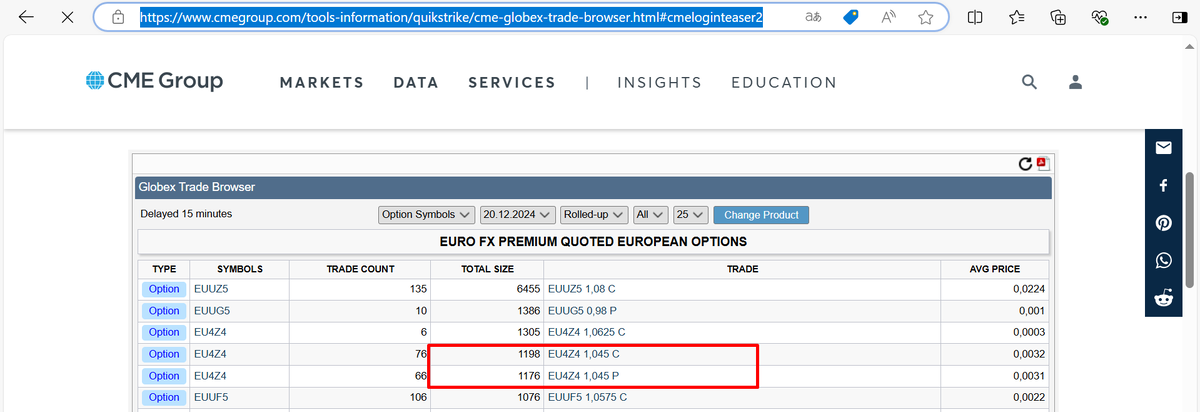
Task: Click the TRADE COUNT column header
Action: coord(360,269)
